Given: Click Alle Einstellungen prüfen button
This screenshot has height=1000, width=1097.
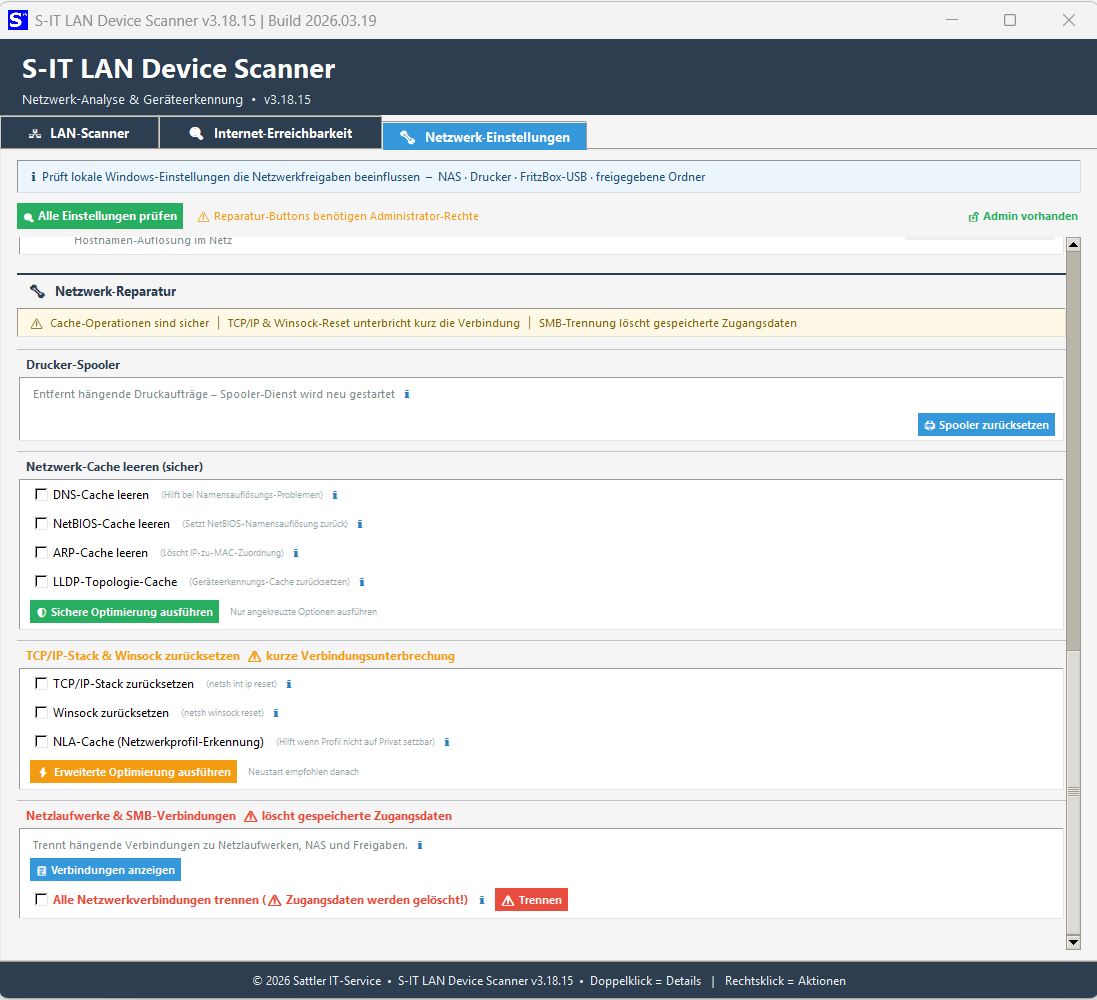Looking at the screenshot, I should 99,216.
